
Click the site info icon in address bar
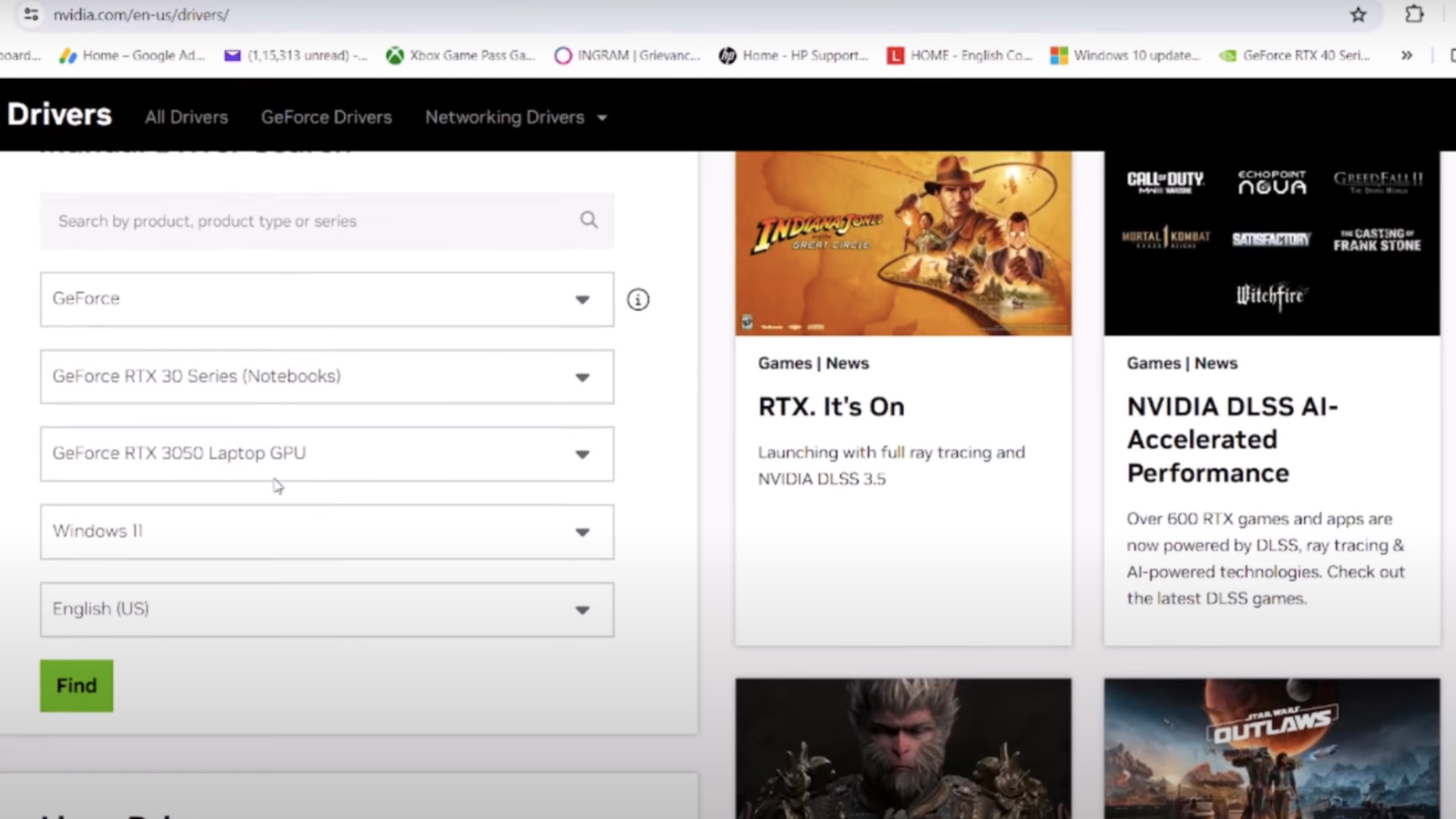click(x=31, y=14)
